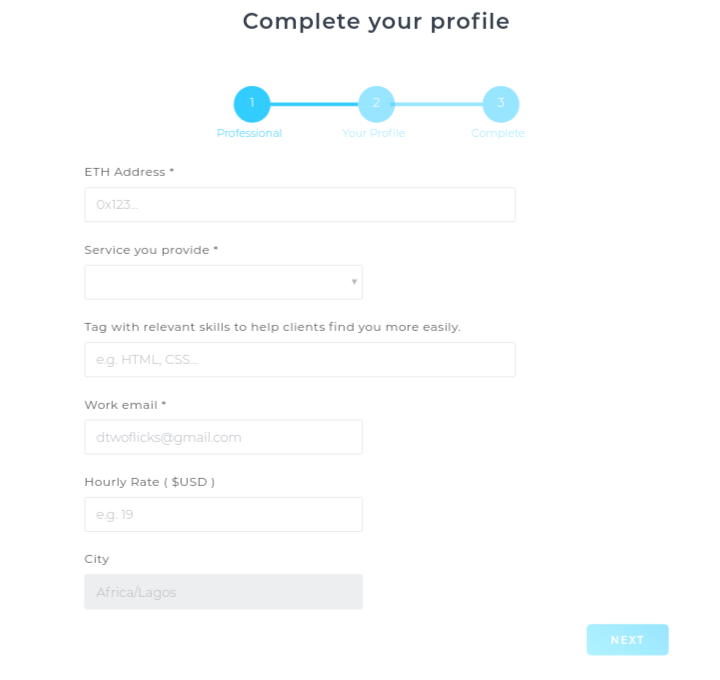
Task: Click the progress line between steps 1 and 2
Action: pos(314,103)
